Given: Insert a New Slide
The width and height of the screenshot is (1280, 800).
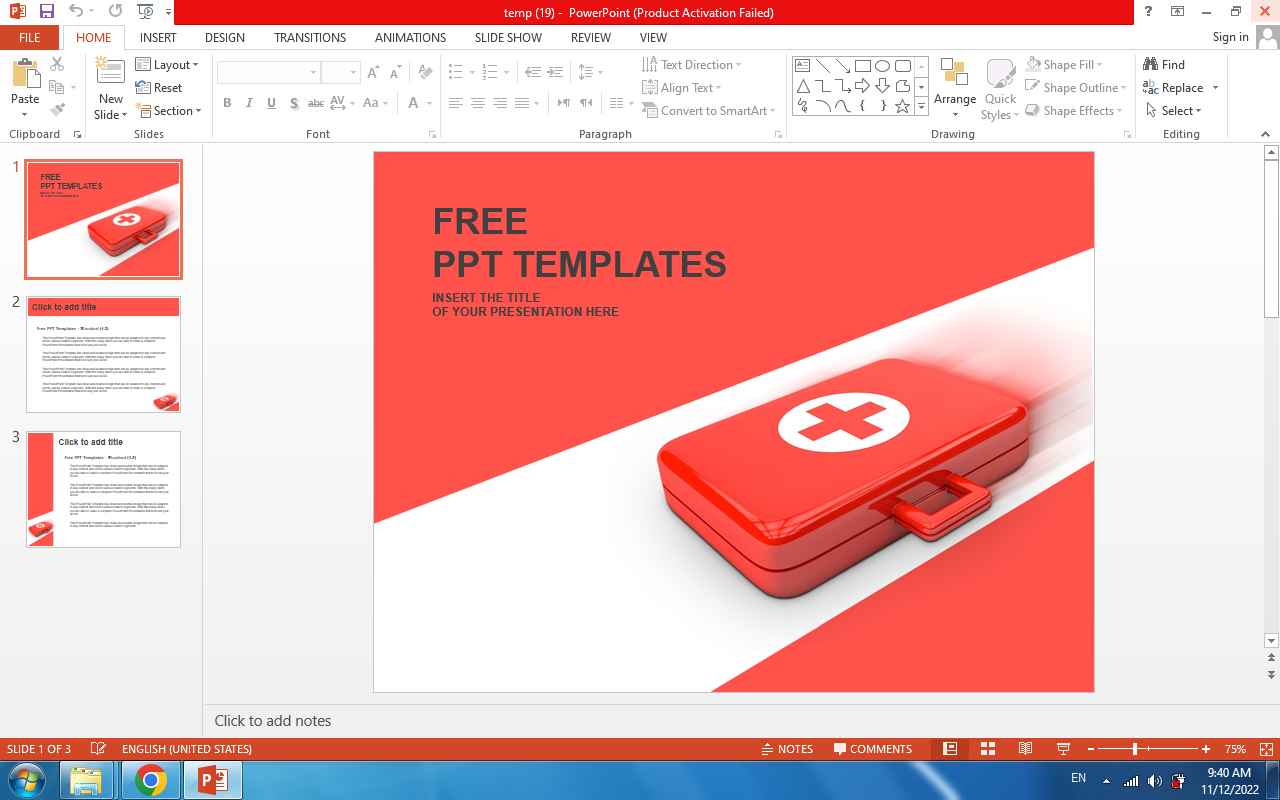Looking at the screenshot, I should pyautogui.click(x=110, y=75).
